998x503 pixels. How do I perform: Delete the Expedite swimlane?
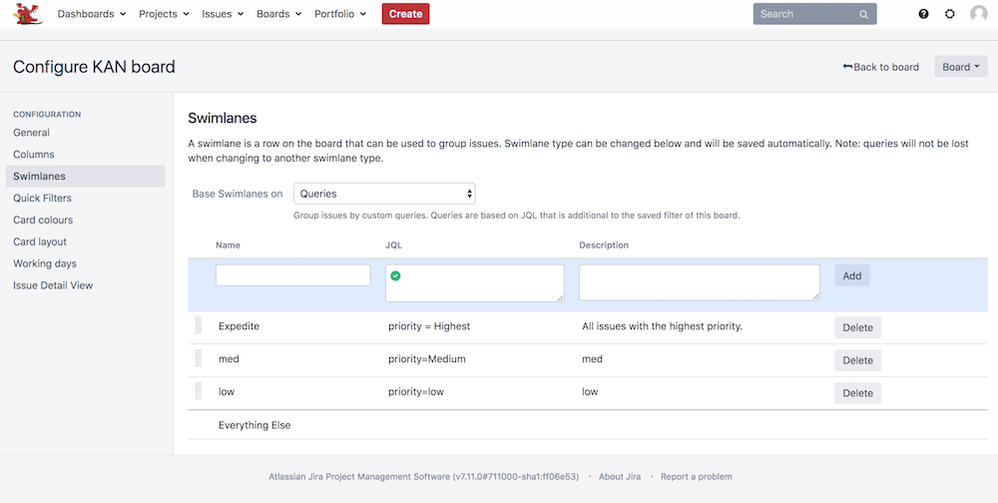click(858, 327)
